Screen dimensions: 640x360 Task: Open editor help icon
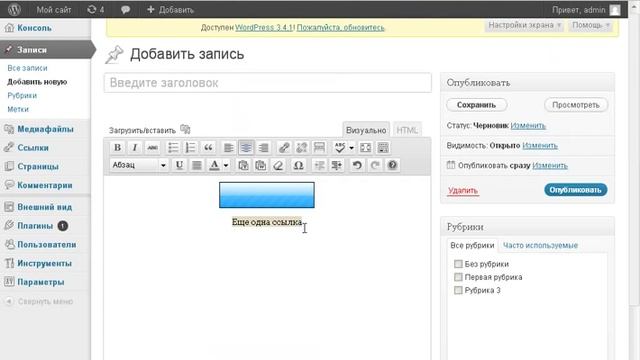[x=392, y=165]
